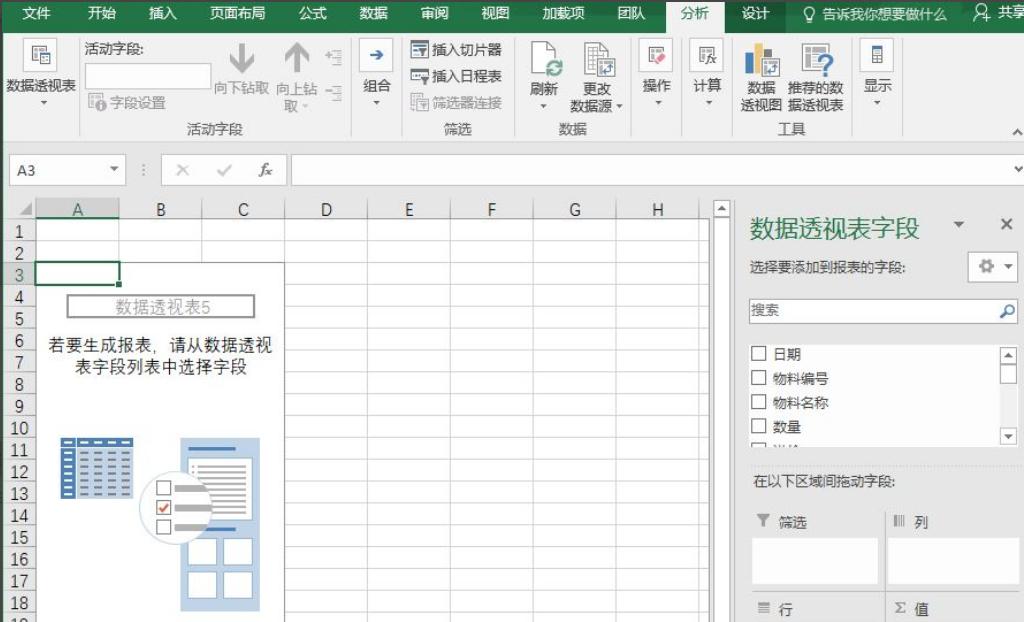Click the search magnifier in field list
The image size is (1024, 622).
tap(1006, 311)
